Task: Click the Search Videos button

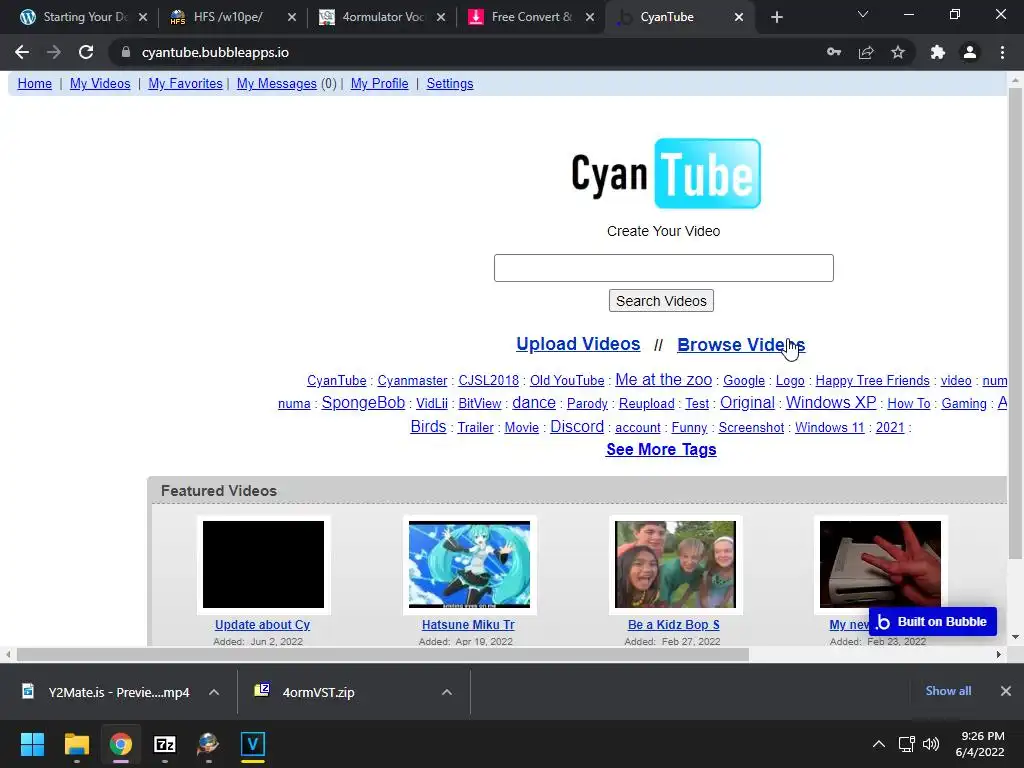Action: tap(661, 301)
